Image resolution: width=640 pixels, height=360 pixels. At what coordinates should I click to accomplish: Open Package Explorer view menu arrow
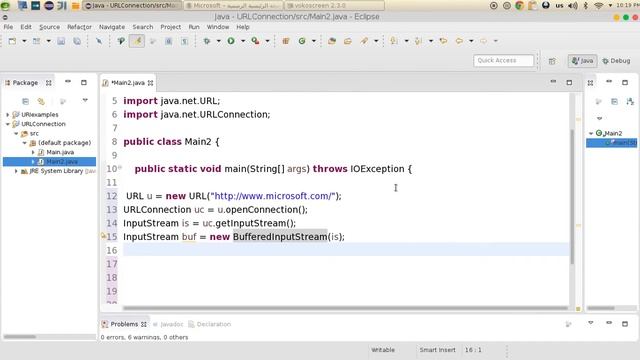coord(85,100)
